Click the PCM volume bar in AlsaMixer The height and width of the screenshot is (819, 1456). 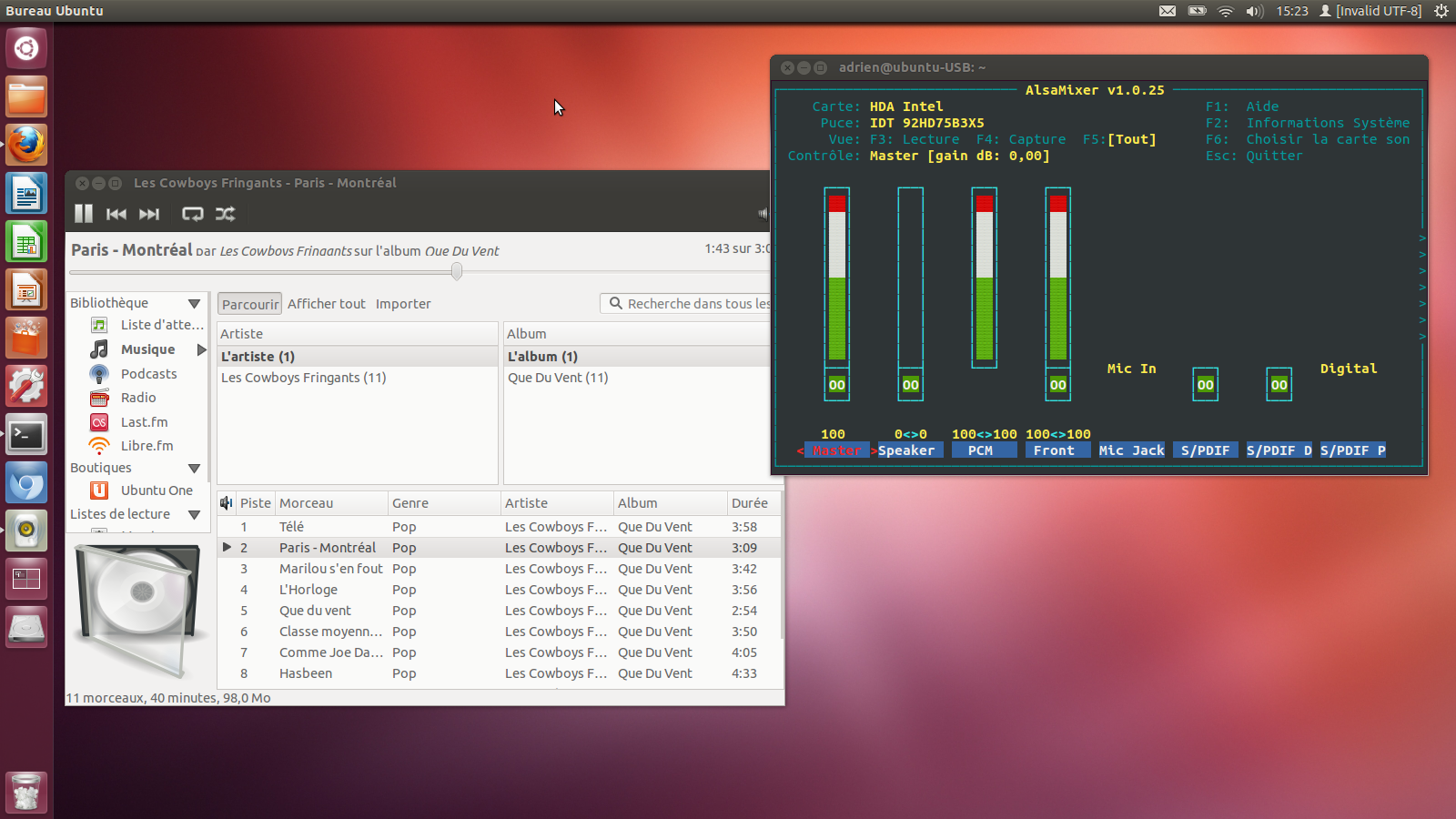tap(984, 278)
